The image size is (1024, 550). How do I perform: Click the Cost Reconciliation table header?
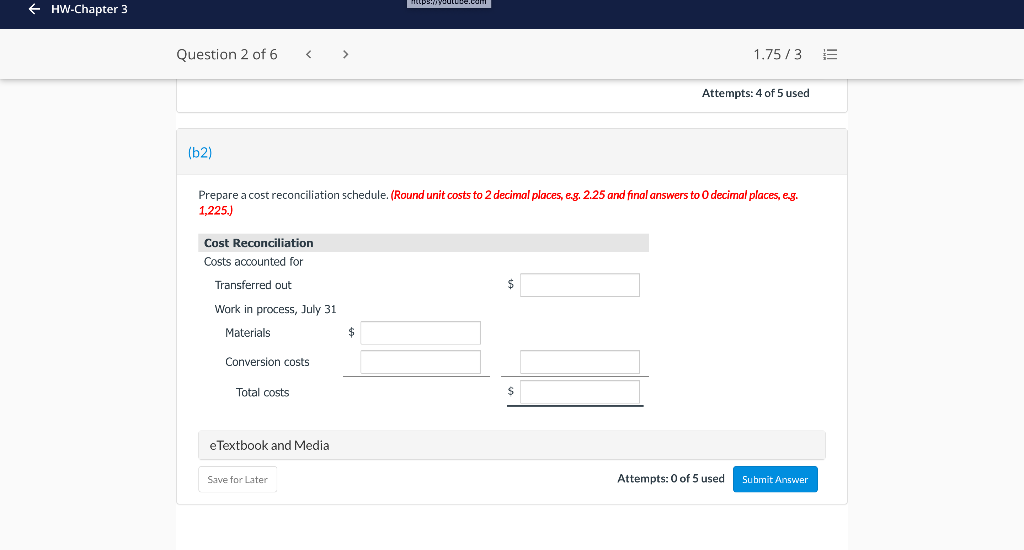[423, 243]
